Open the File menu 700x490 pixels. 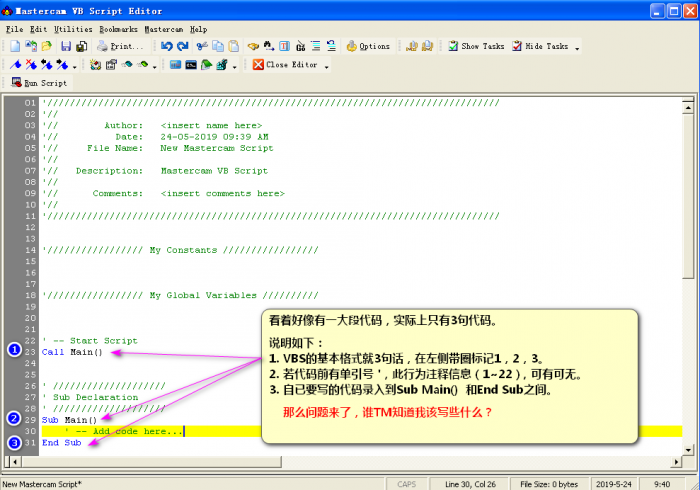[x=14, y=29]
